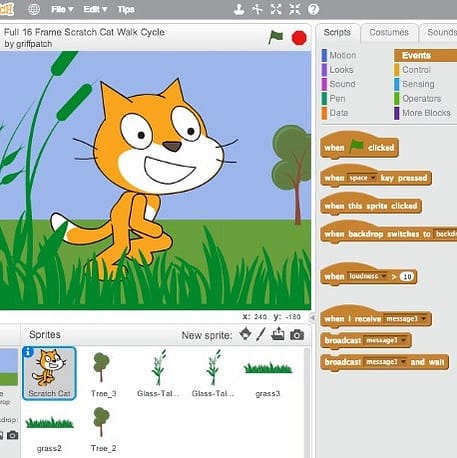Click the stage backdrop thumbnail

[9, 367]
